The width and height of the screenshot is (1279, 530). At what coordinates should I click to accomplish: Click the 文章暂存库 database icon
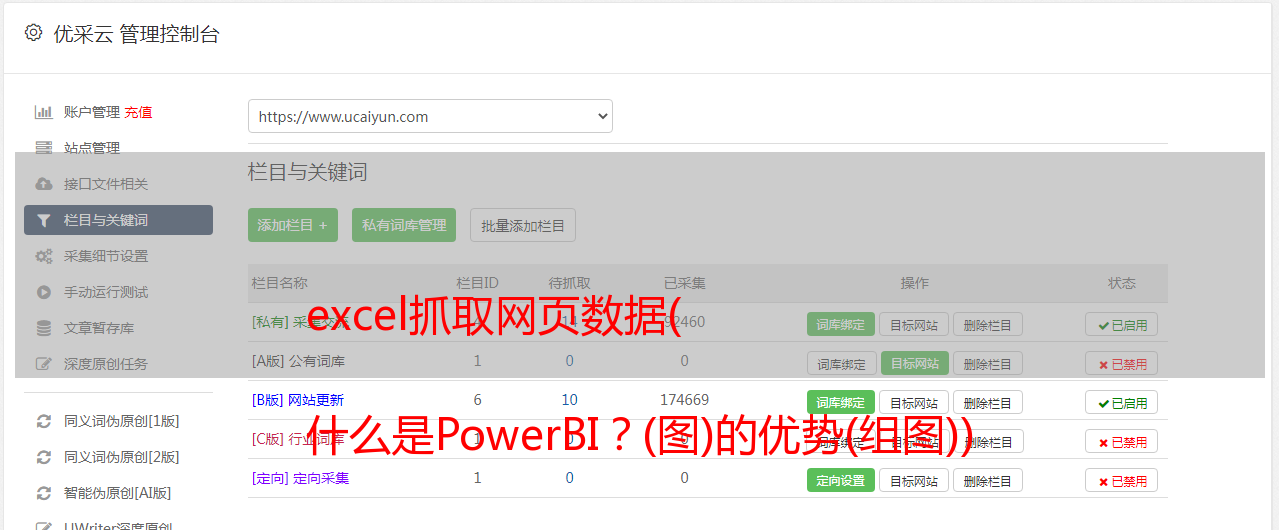(44, 328)
